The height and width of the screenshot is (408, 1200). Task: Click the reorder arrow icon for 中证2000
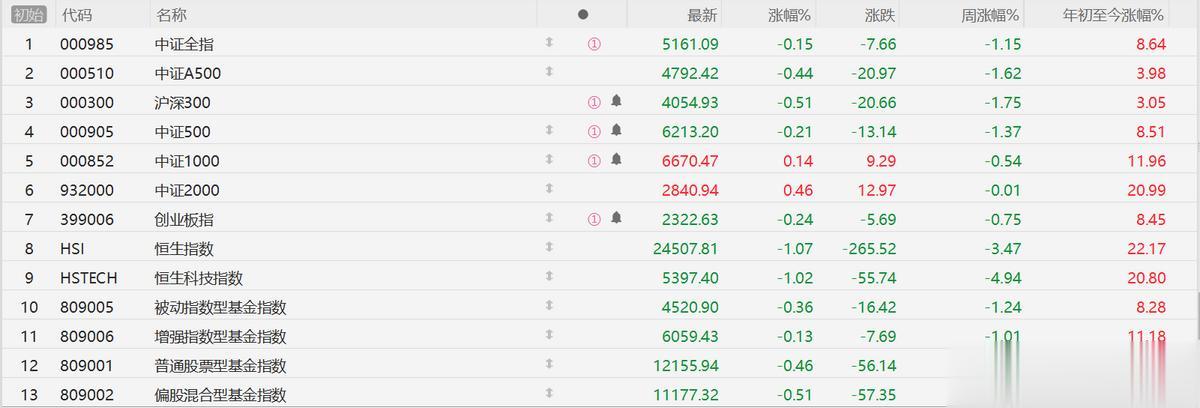(548, 189)
